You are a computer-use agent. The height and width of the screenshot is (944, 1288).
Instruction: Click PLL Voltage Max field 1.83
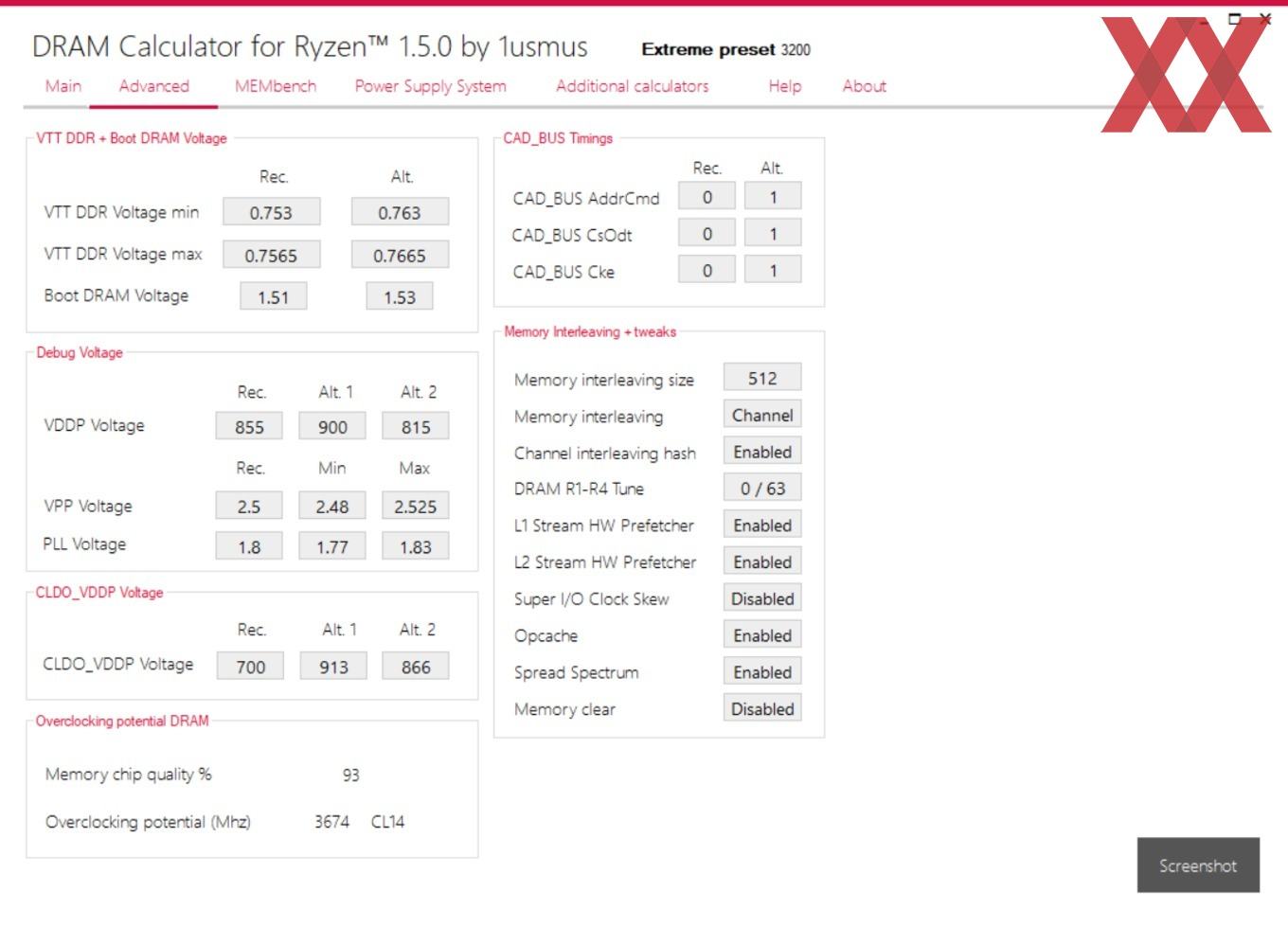point(416,546)
